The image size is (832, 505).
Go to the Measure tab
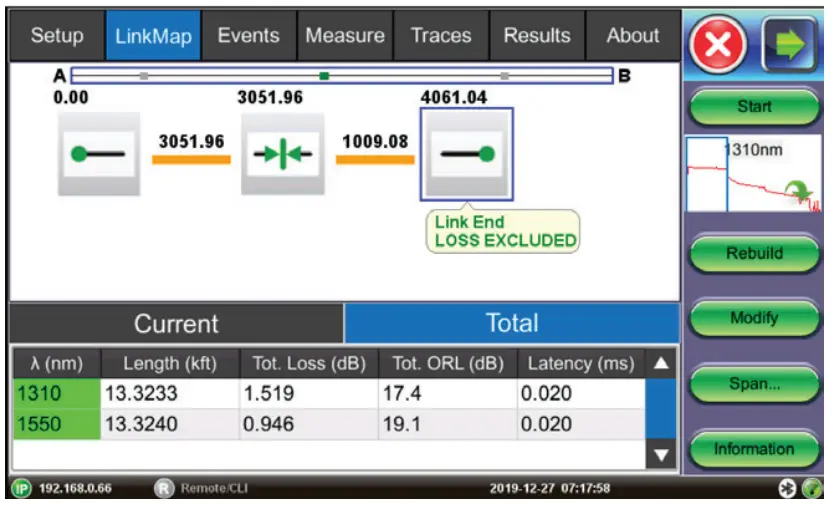345,36
